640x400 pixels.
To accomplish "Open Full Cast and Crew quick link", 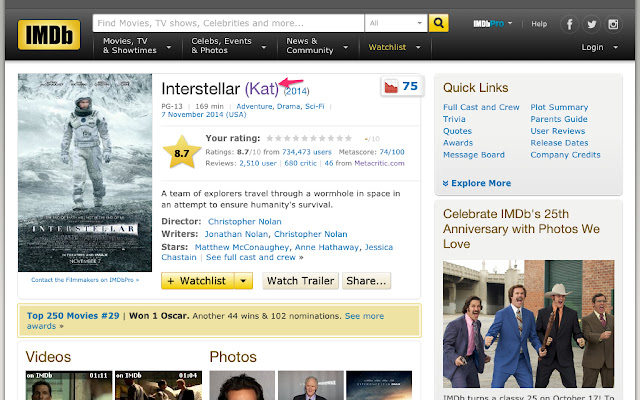I will (481, 107).
